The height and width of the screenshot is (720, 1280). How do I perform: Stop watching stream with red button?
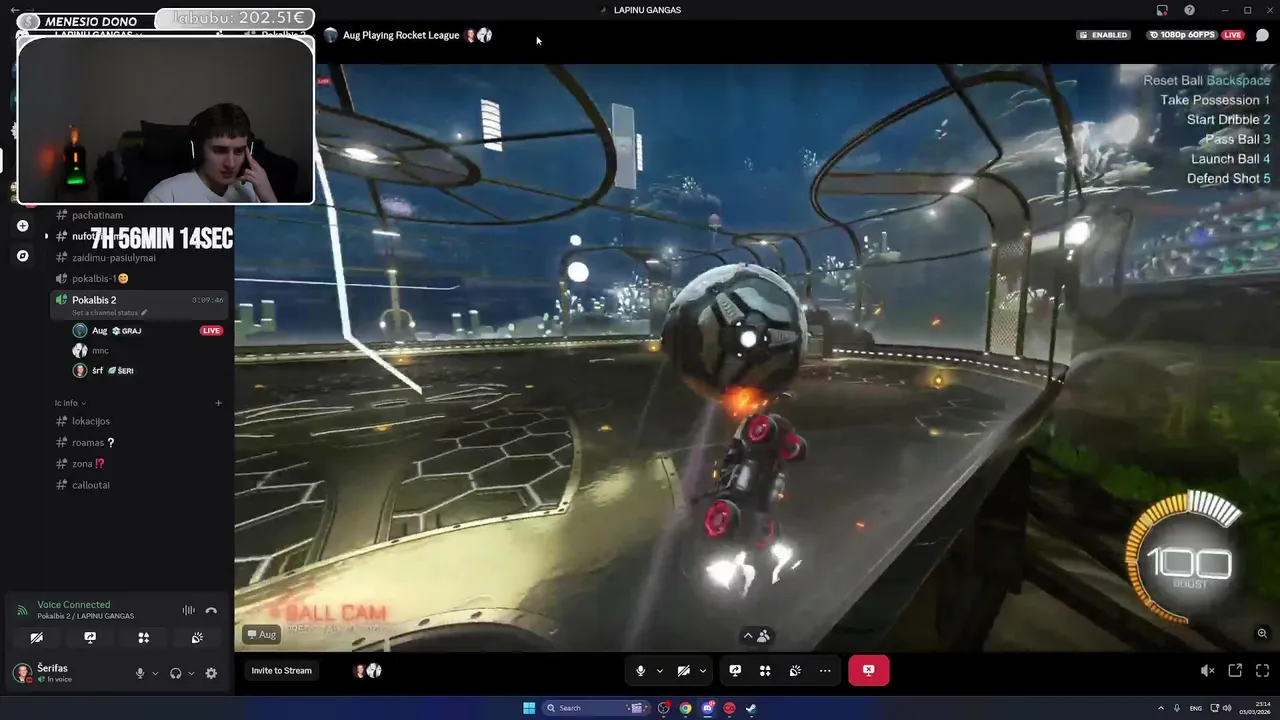coord(868,671)
